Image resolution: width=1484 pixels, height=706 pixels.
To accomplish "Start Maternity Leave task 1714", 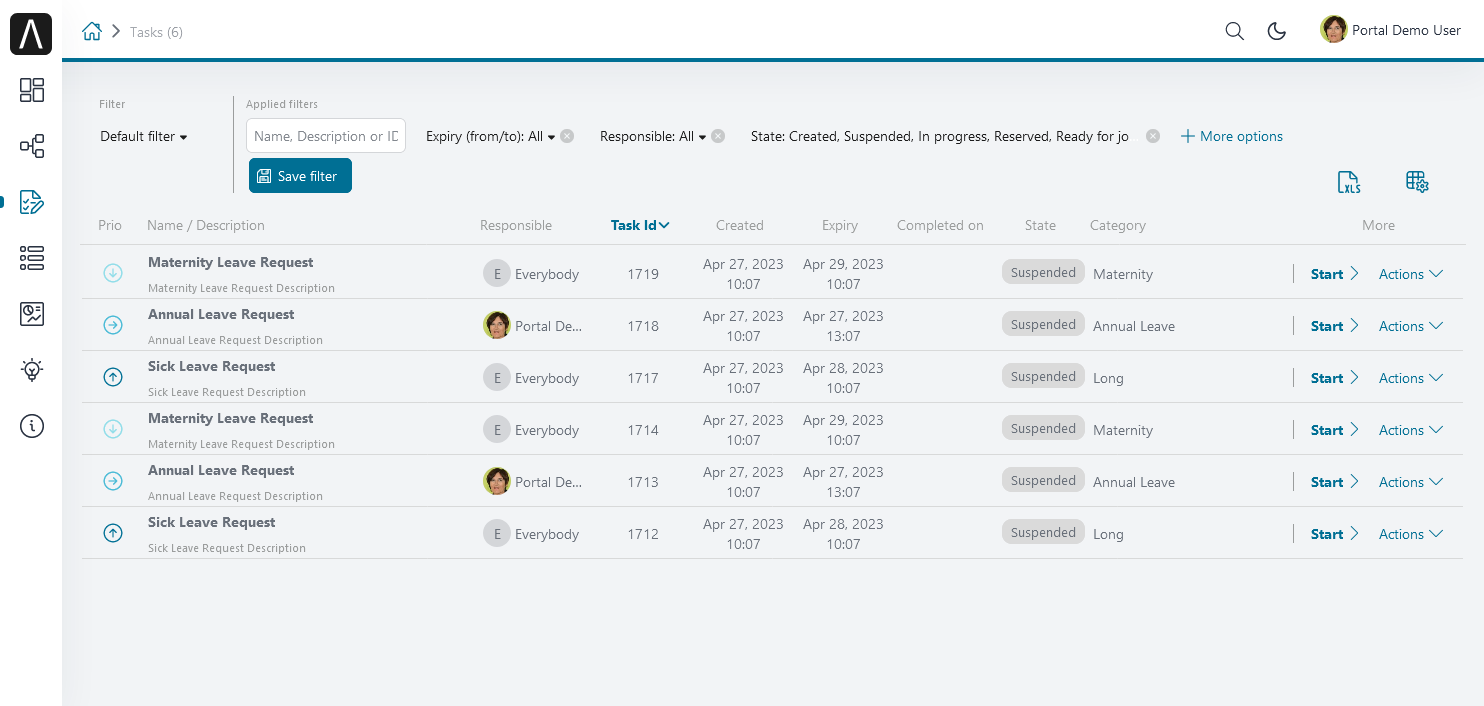I will pyautogui.click(x=1334, y=430).
